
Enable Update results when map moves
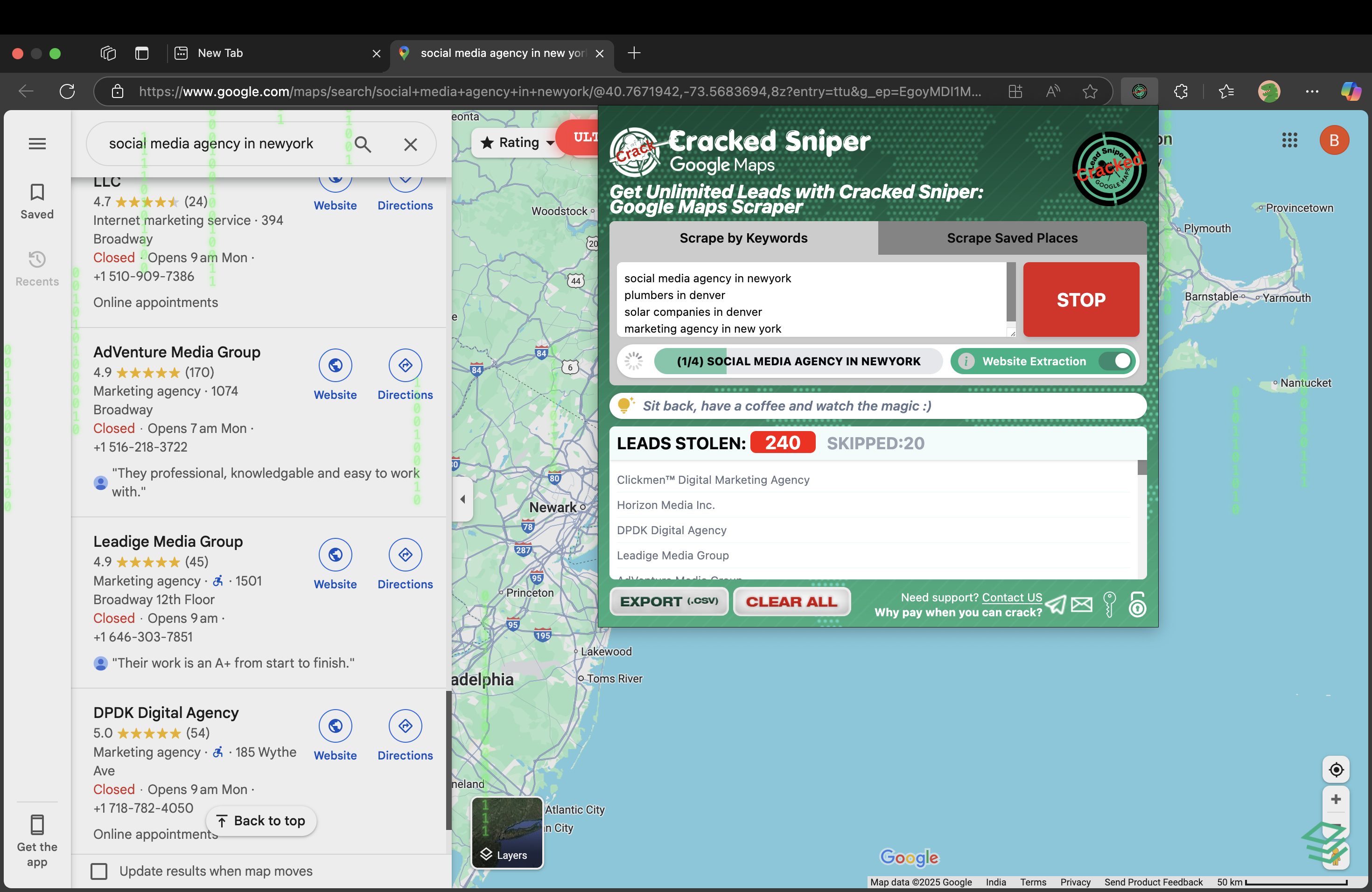point(100,871)
